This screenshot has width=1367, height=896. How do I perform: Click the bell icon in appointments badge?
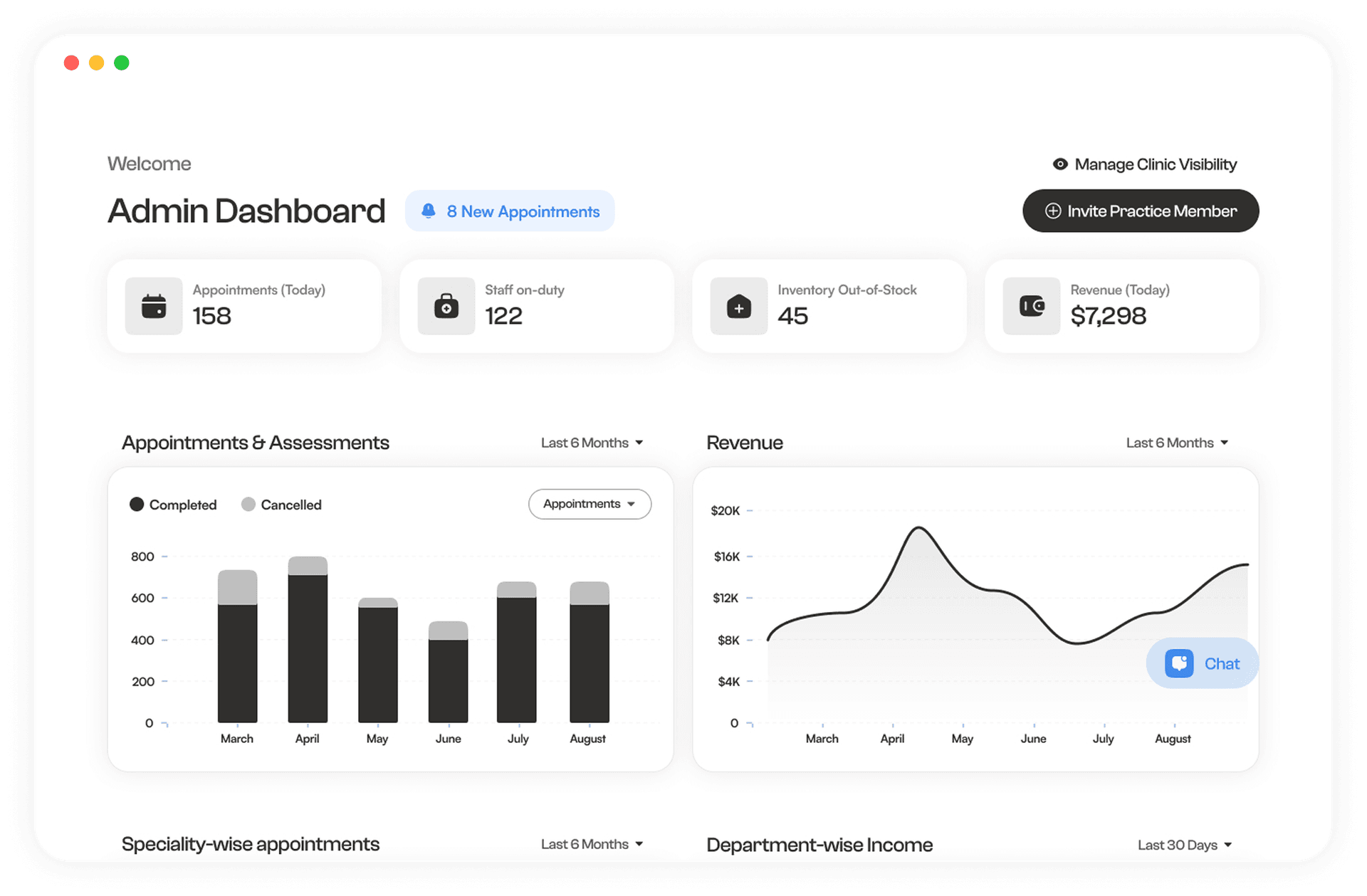pyautogui.click(x=429, y=211)
